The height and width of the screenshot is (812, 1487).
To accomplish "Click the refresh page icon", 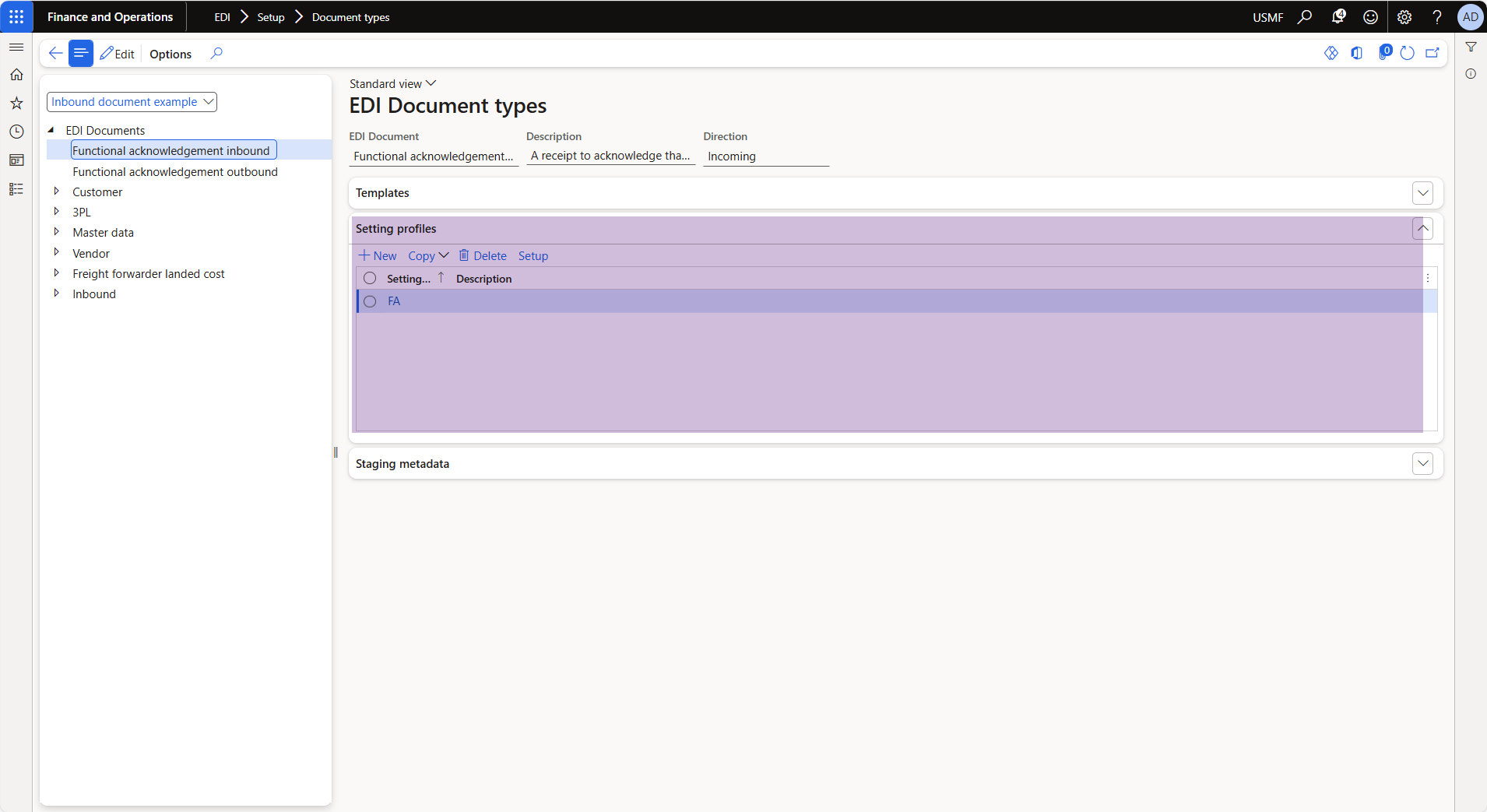I will tap(1407, 53).
